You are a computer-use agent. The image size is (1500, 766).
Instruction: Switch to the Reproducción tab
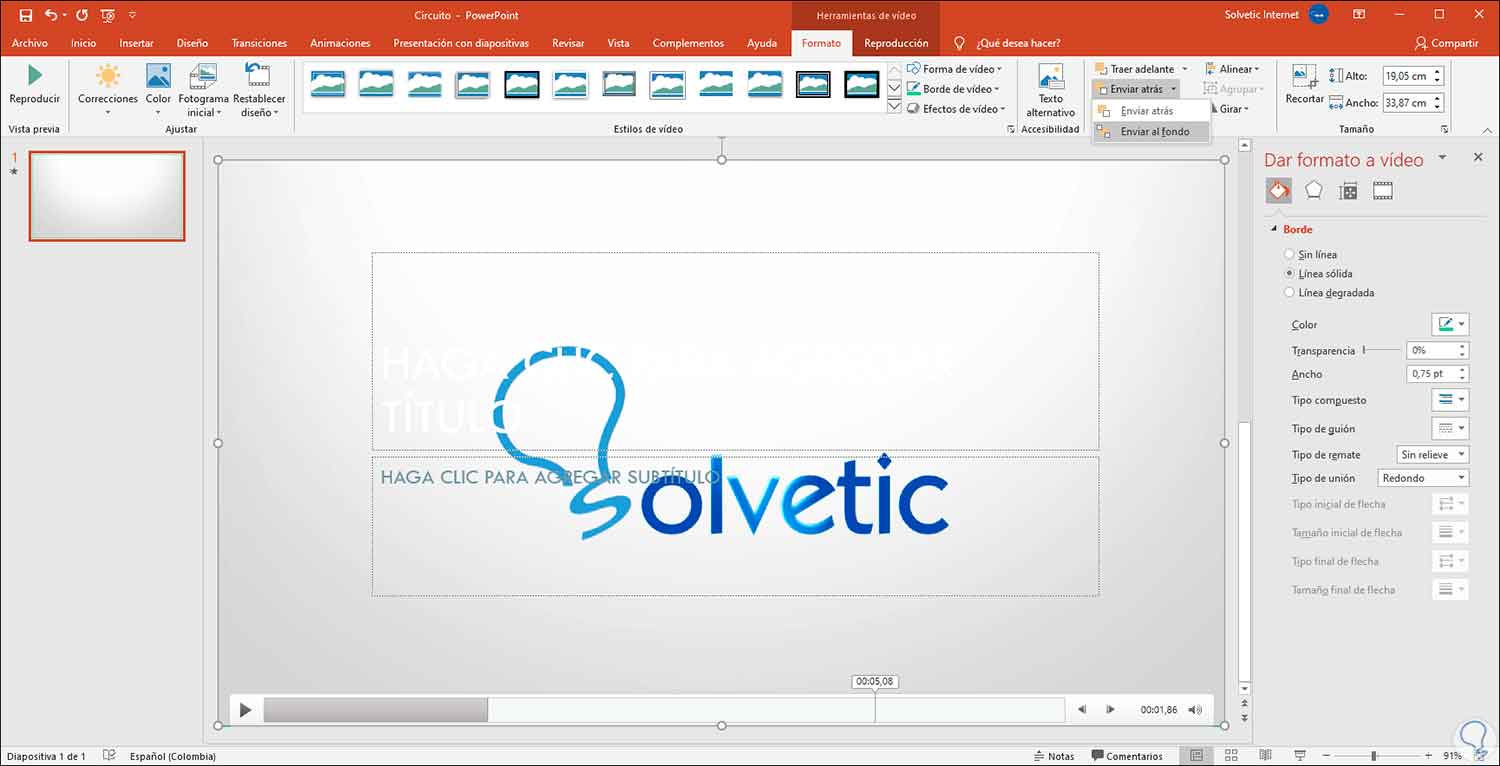(896, 43)
